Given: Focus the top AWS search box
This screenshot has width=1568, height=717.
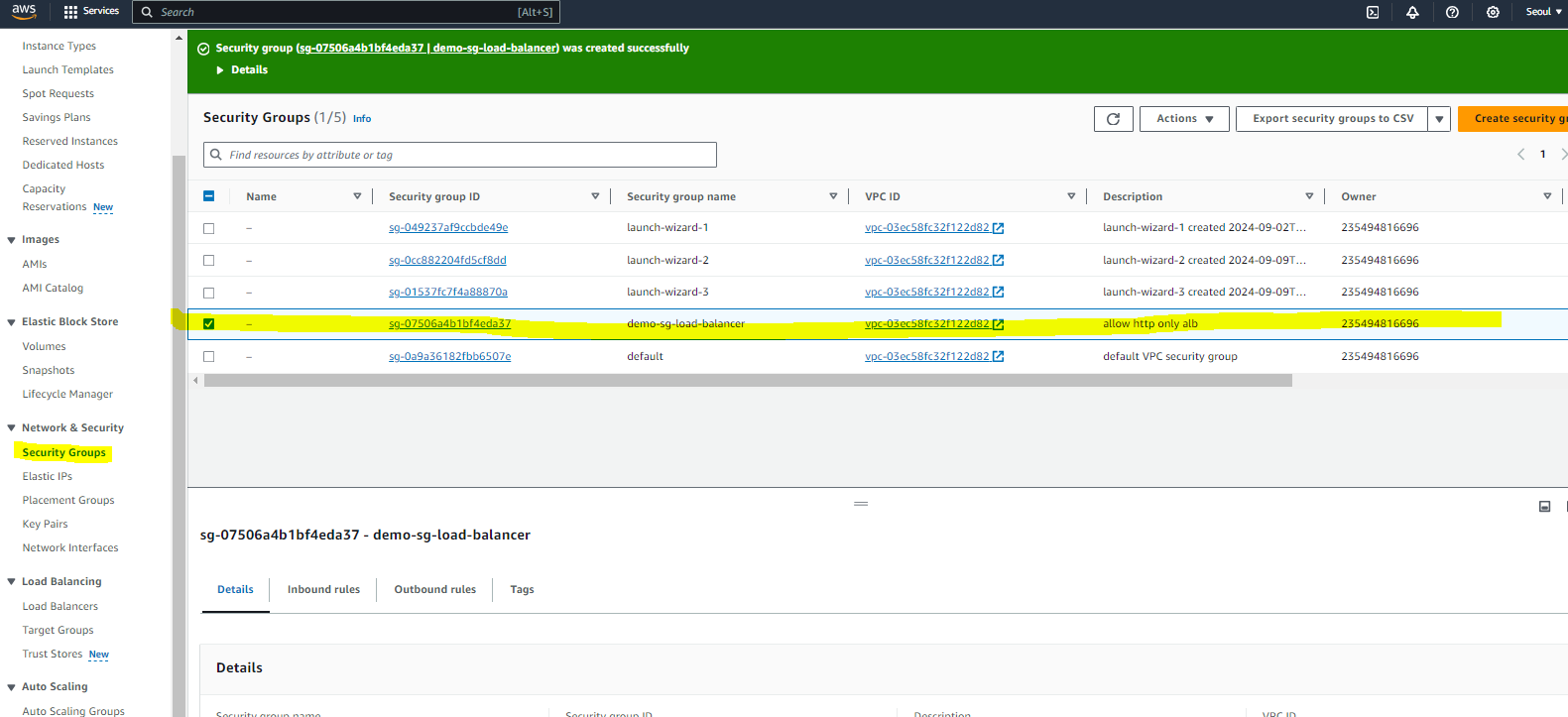Looking at the screenshot, I should 346,12.
